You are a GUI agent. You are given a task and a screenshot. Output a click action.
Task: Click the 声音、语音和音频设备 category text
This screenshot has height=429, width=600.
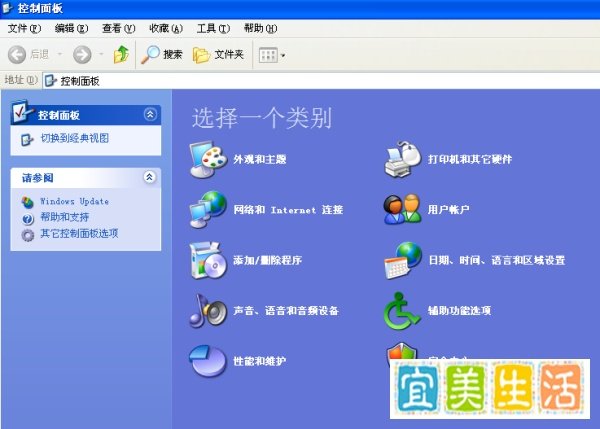pyautogui.click(x=286, y=310)
